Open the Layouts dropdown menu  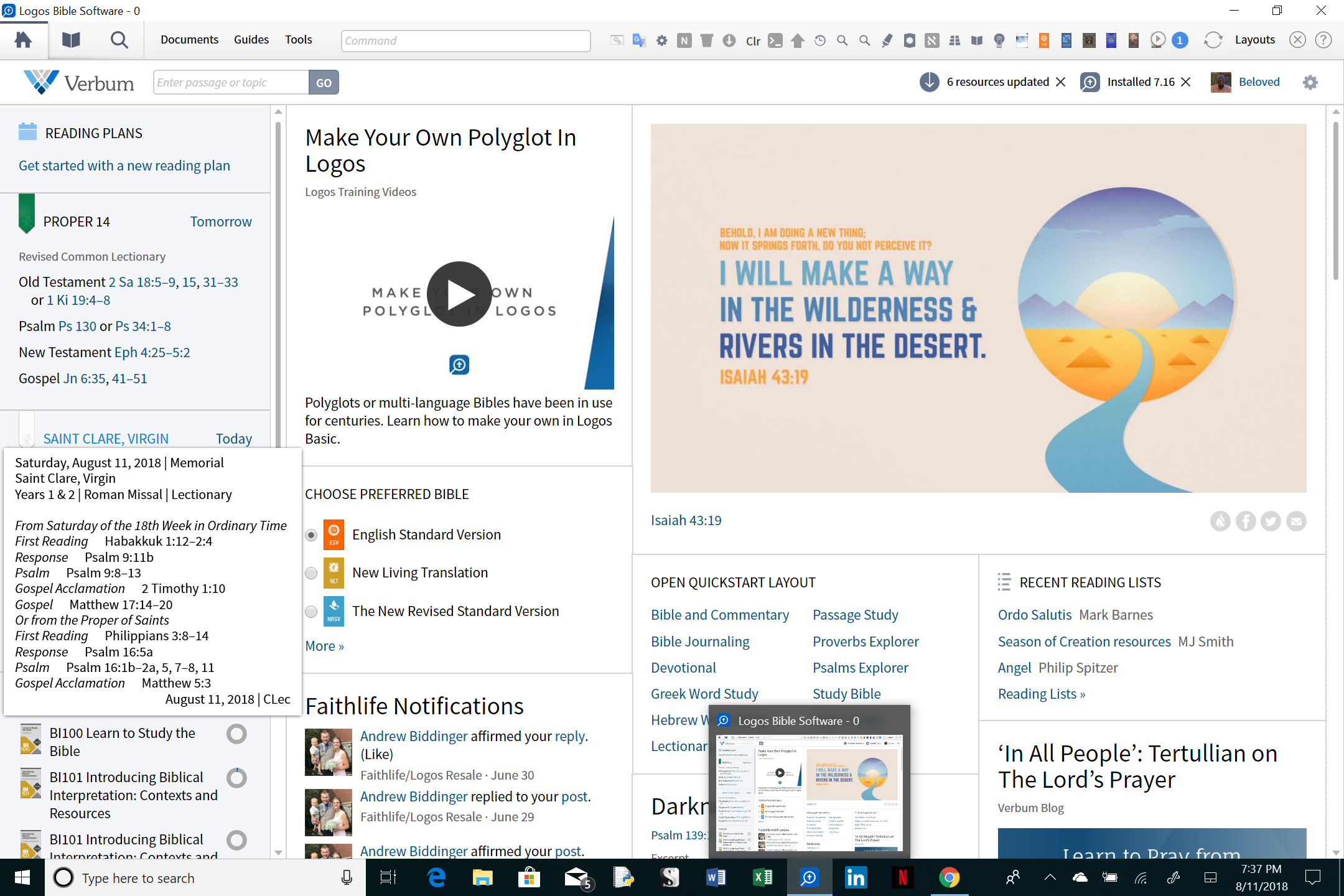tap(1254, 40)
